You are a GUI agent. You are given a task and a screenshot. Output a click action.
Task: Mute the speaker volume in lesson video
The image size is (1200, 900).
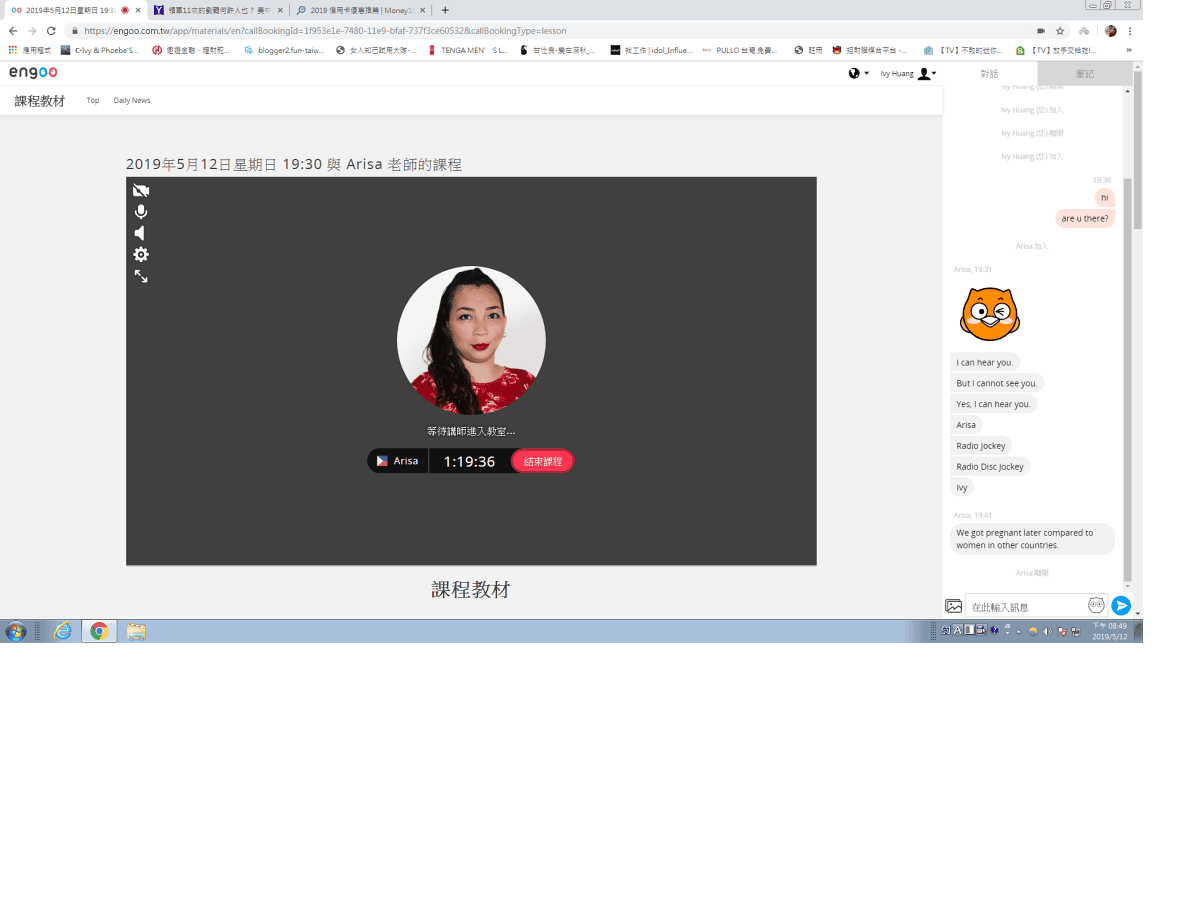click(x=140, y=233)
